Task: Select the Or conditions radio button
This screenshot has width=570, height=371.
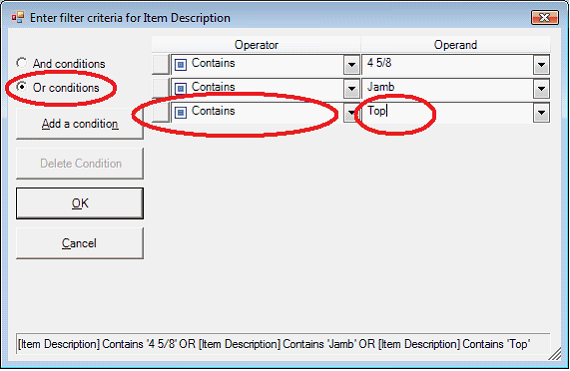Action: point(22,87)
